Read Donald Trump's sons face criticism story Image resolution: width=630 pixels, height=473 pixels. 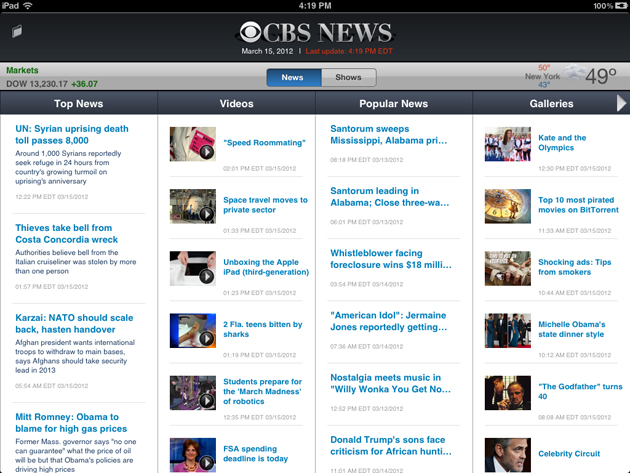(x=391, y=446)
